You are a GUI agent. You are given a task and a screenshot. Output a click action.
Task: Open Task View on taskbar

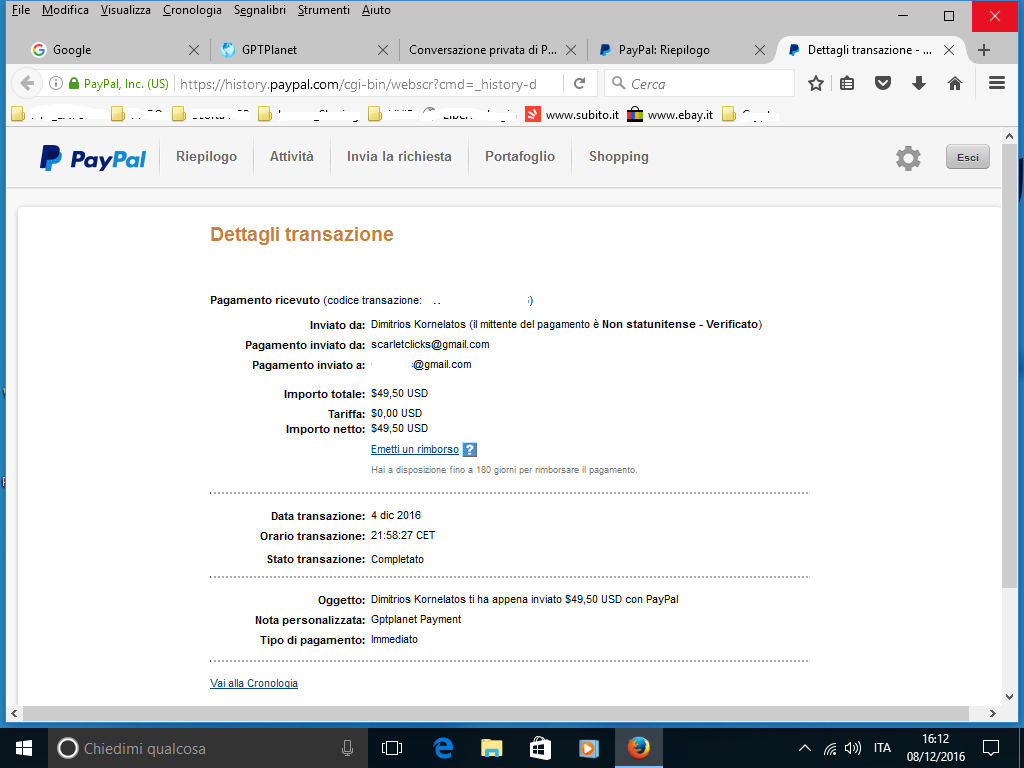(392, 748)
